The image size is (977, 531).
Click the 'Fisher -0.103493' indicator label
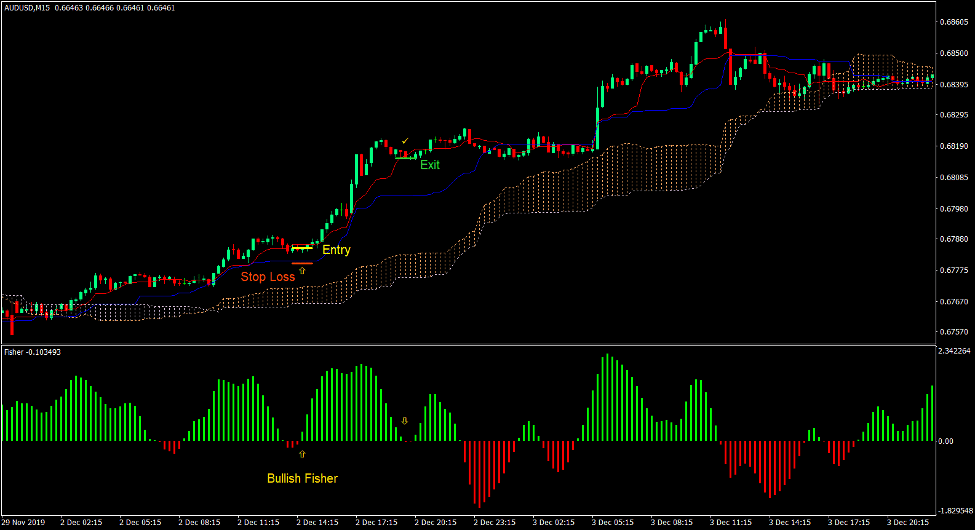click(x=32, y=352)
